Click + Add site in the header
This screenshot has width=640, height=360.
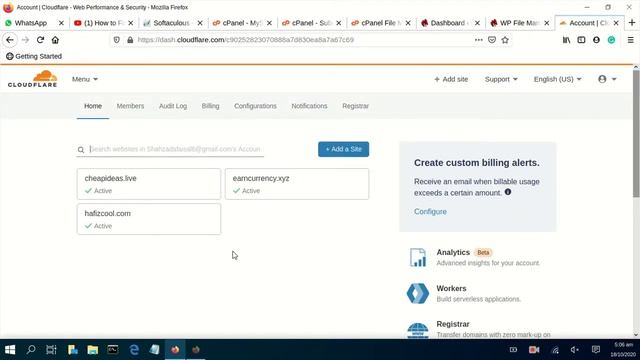click(x=451, y=79)
